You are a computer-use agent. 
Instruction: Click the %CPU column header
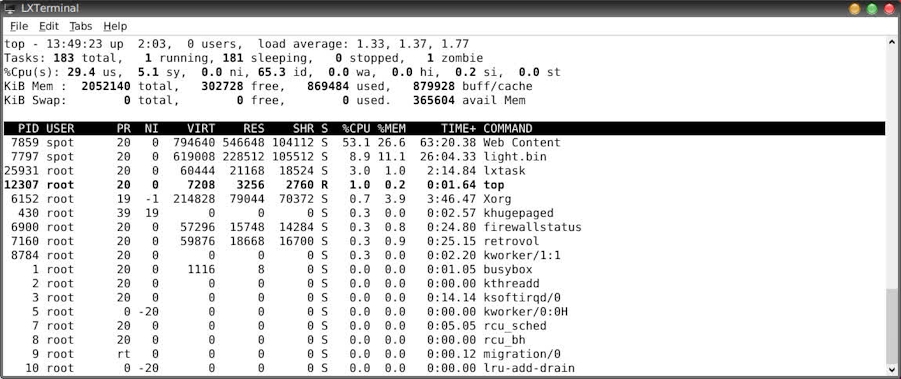coord(356,129)
